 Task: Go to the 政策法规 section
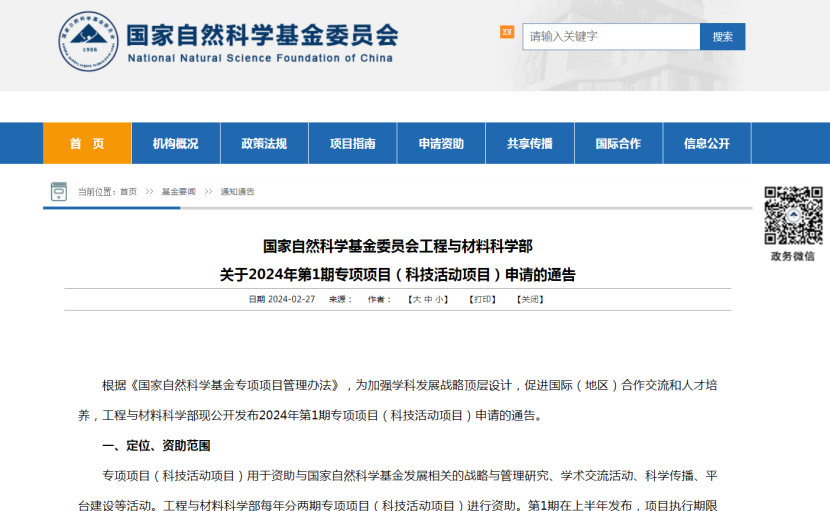264,144
